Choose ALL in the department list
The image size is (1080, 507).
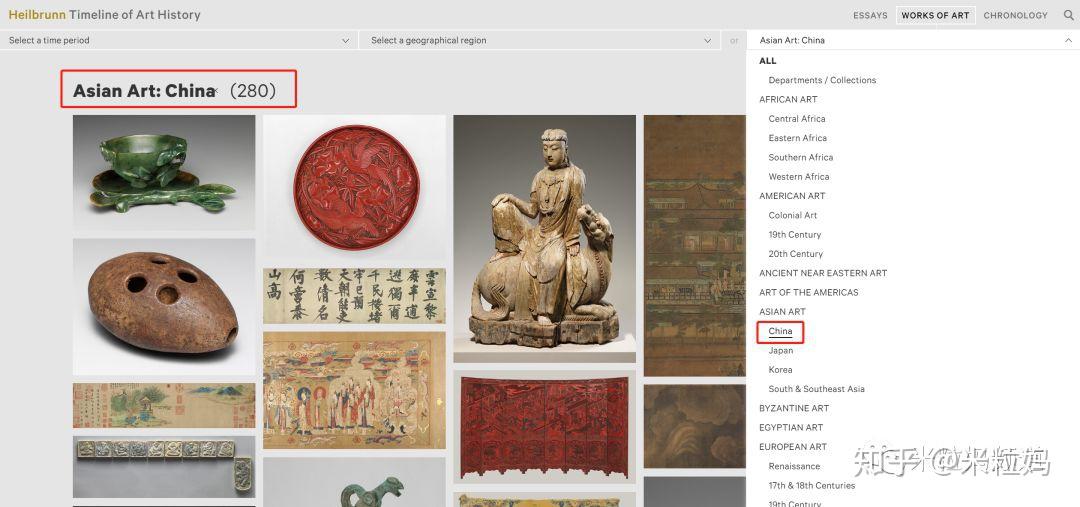(x=767, y=61)
